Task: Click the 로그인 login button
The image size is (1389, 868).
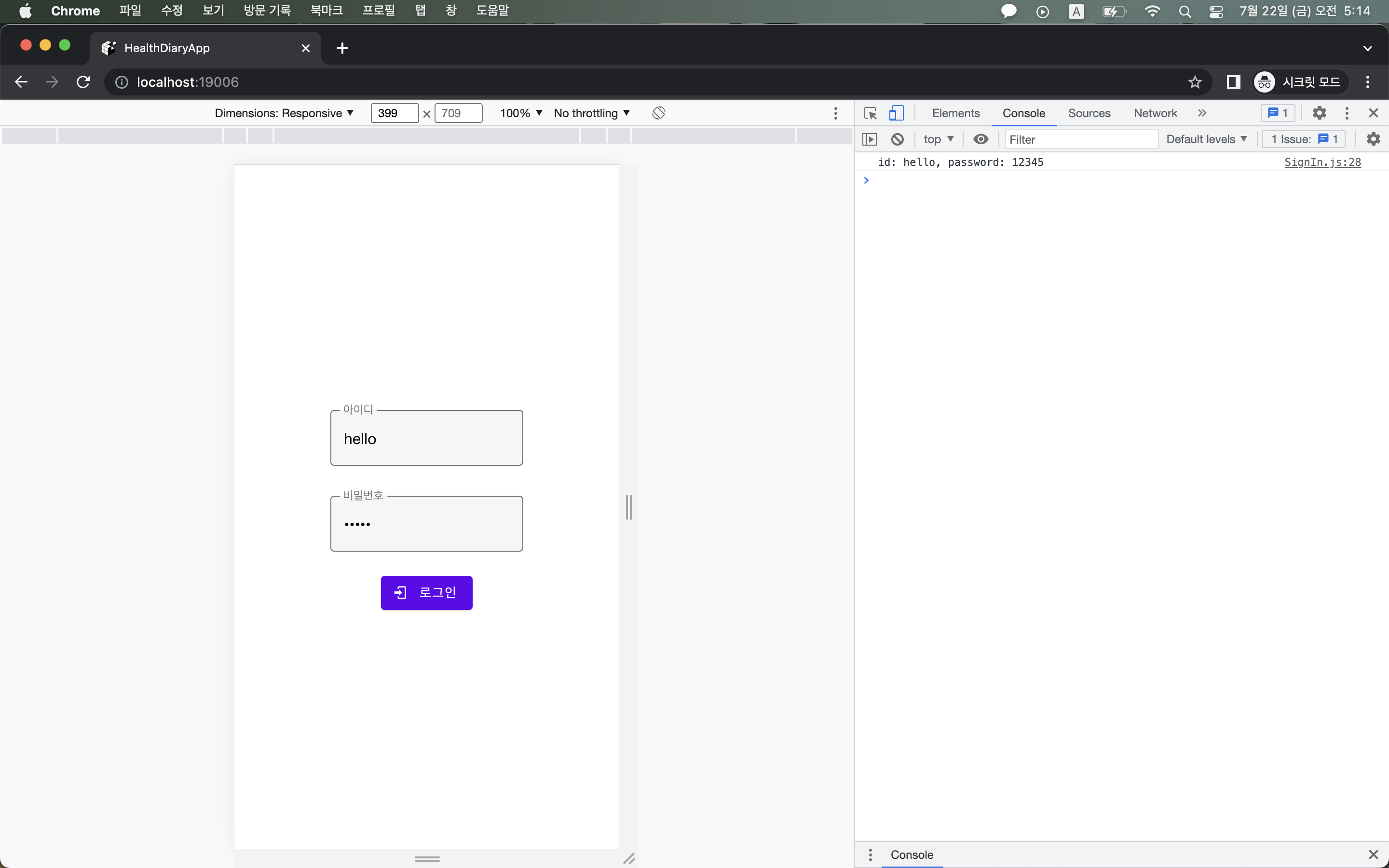Action: [x=426, y=593]
